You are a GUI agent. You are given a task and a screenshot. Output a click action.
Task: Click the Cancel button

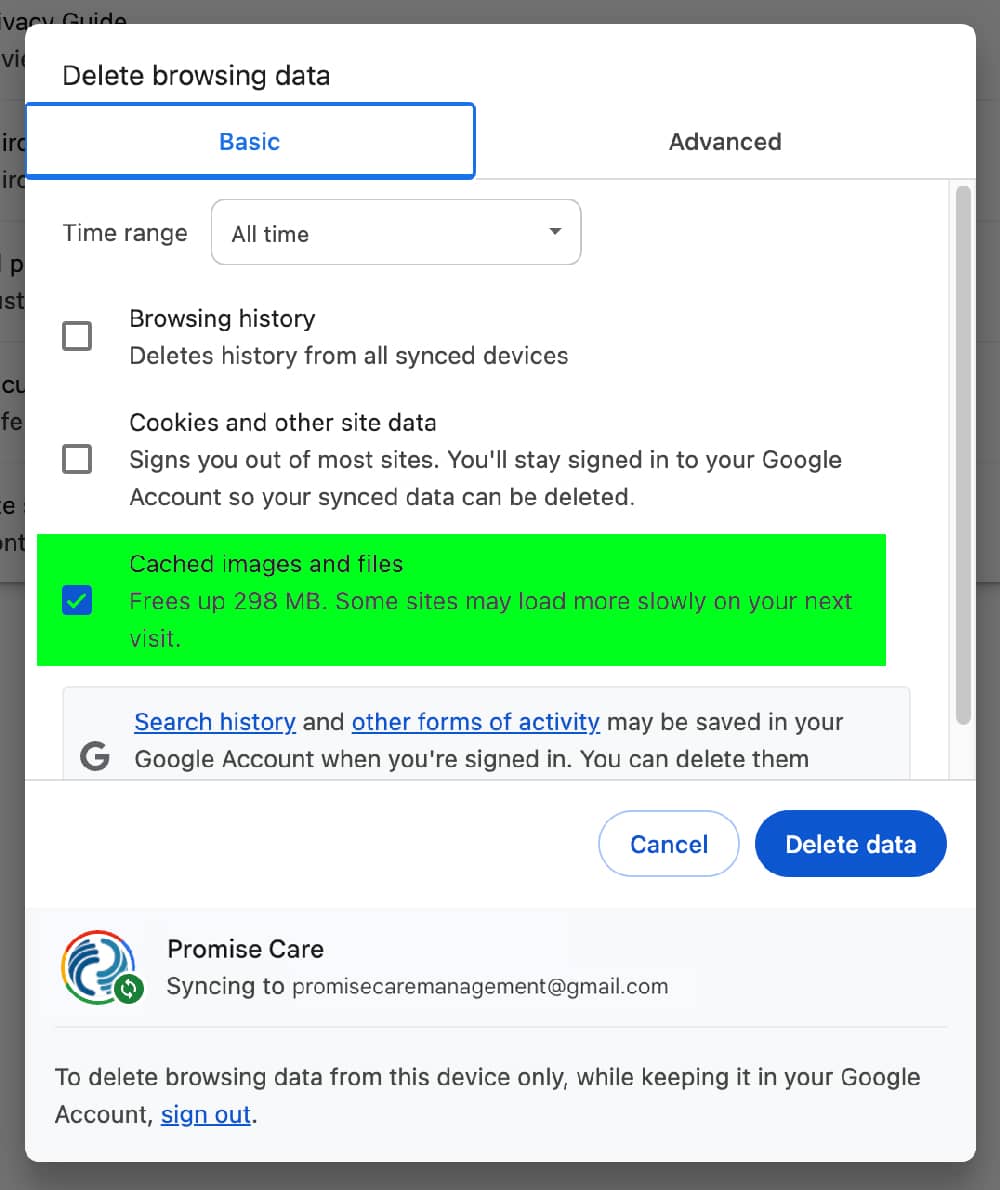point(668,843)
